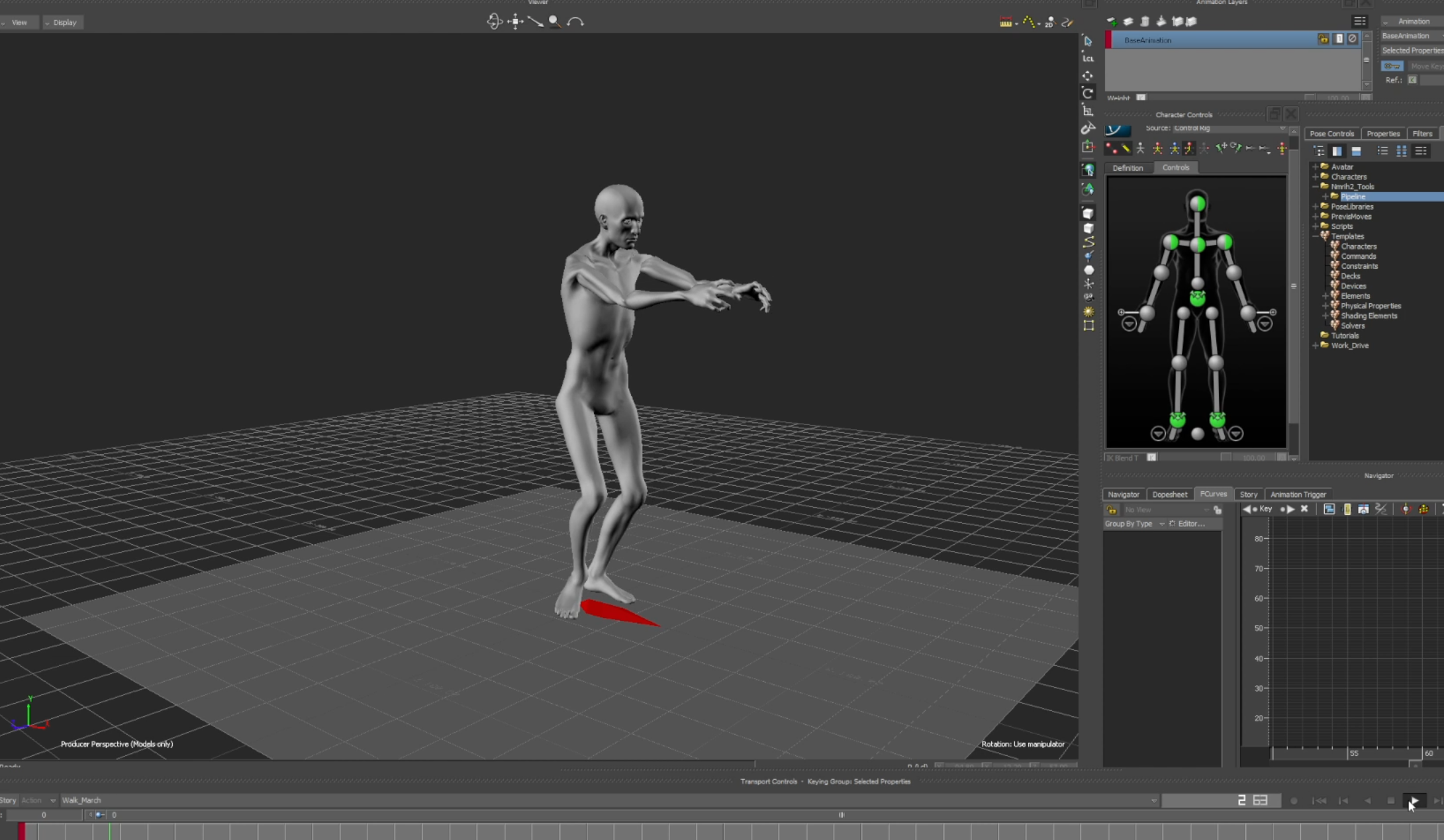Screen dimensions: 1444x840
Task: Open the Display menu in viewer
Action: click(64, 23)
